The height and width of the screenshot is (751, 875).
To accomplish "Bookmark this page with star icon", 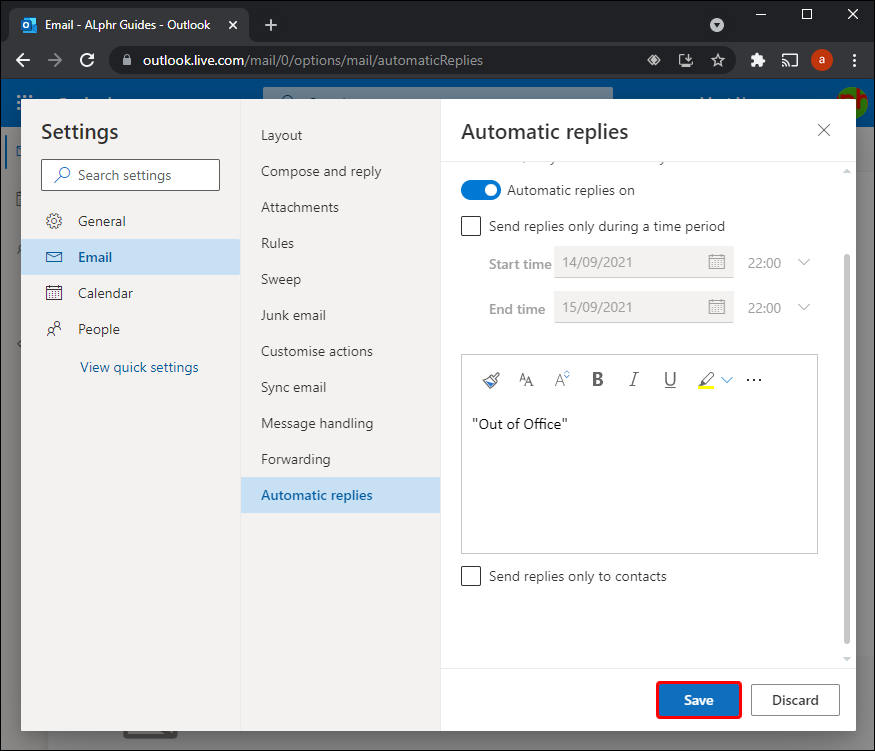I will pyautogui.click(x=718, y=60).
